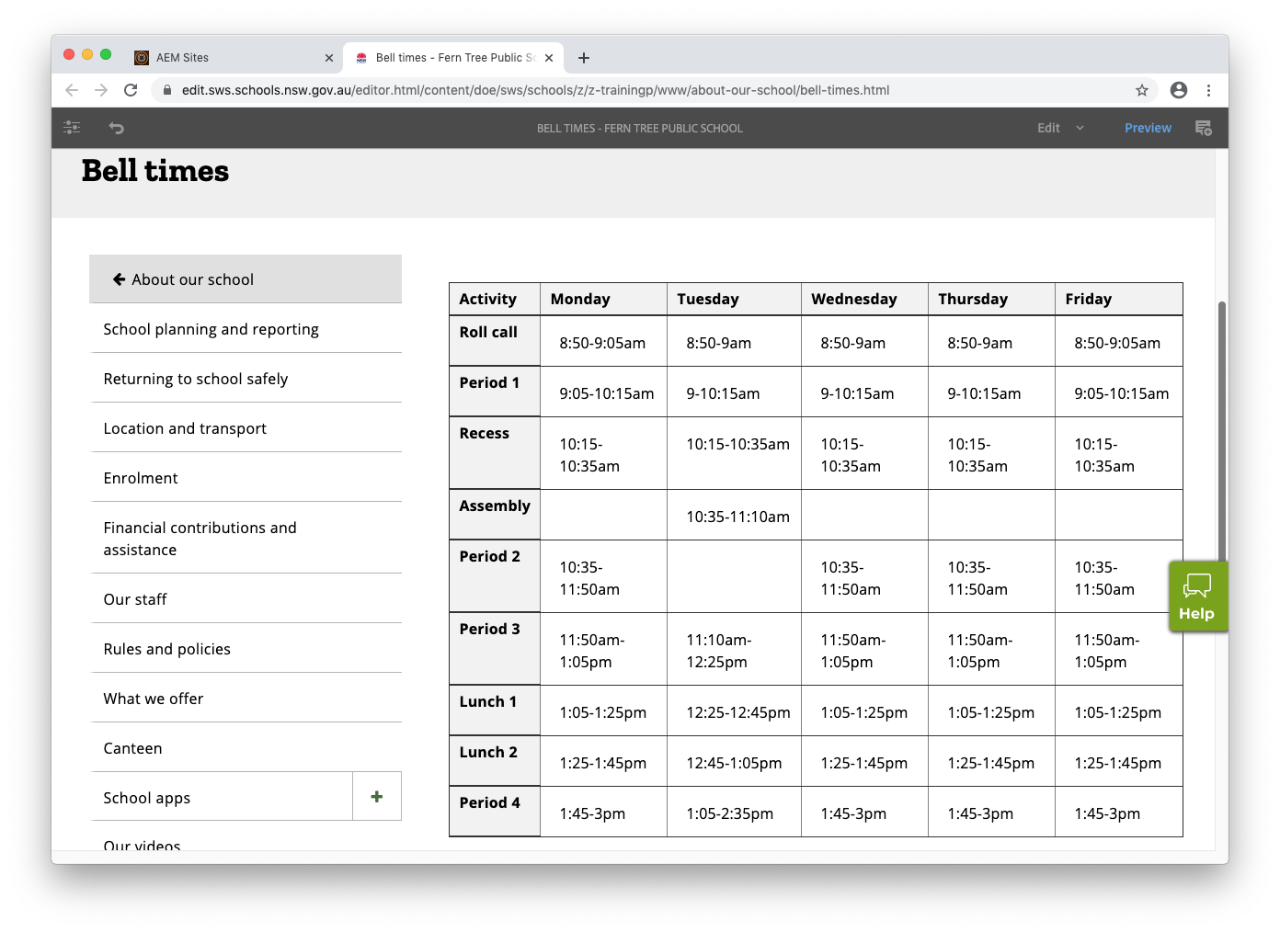The height and width of the screenshot is (932, 1280).
Task: Select the Friday column header
Action: click(x=1118, y=299)
